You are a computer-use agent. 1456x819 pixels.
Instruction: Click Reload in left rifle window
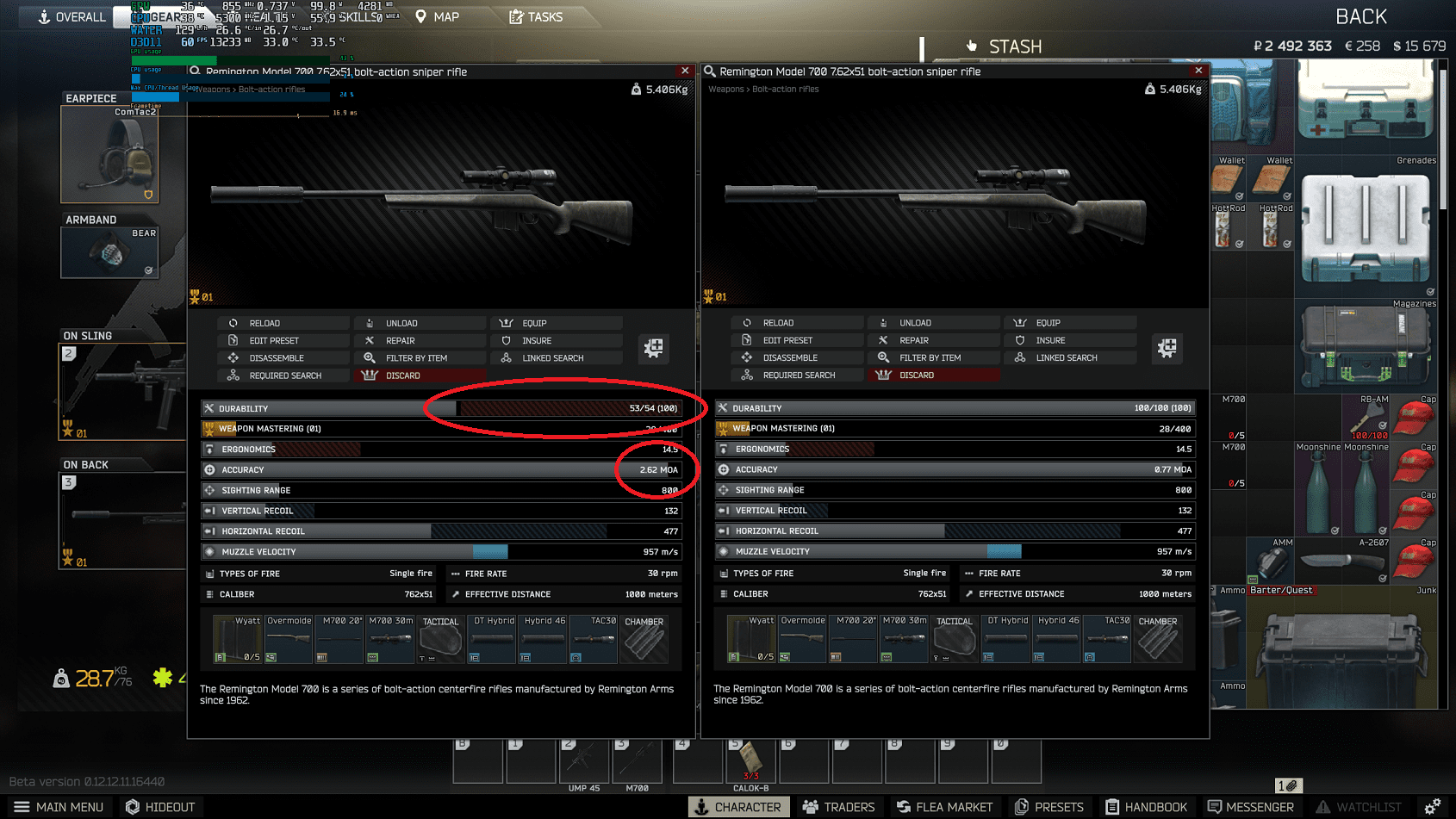(x=283, y=323)
